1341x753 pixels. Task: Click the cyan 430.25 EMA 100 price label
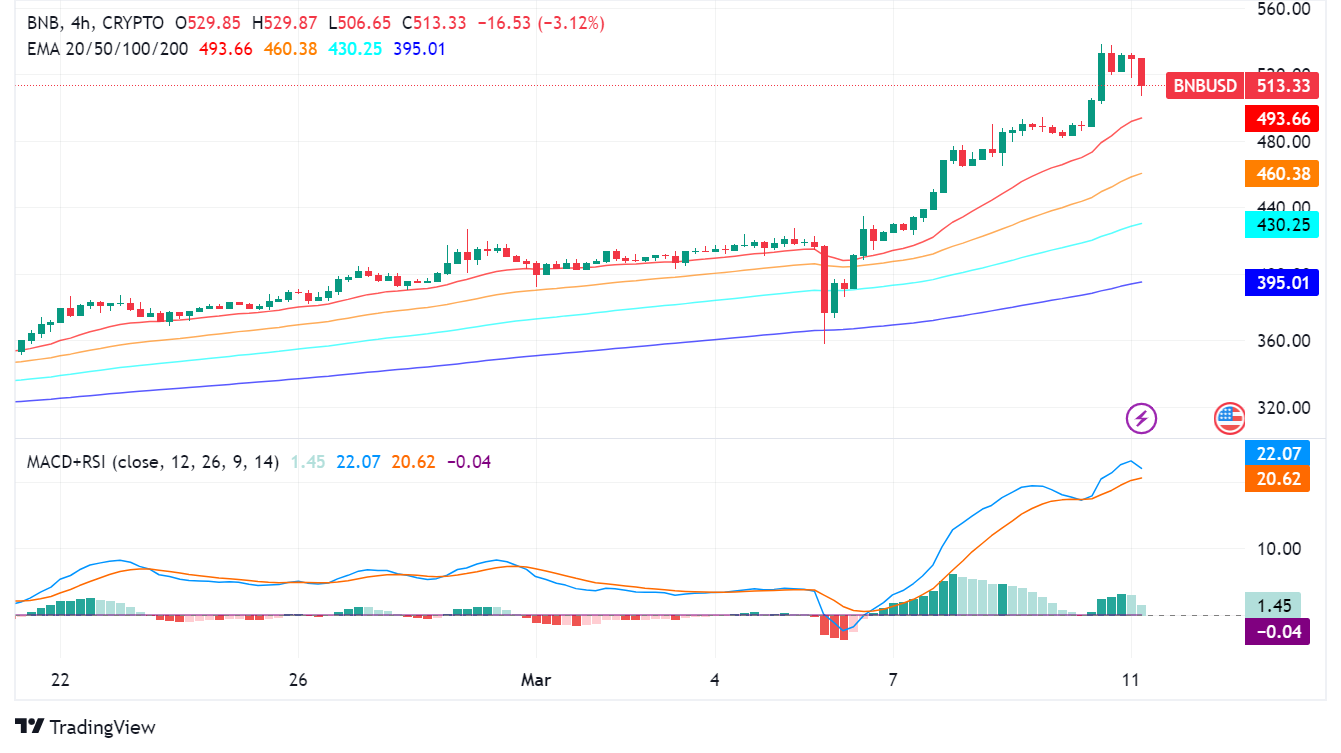[x=1282, y=225]
